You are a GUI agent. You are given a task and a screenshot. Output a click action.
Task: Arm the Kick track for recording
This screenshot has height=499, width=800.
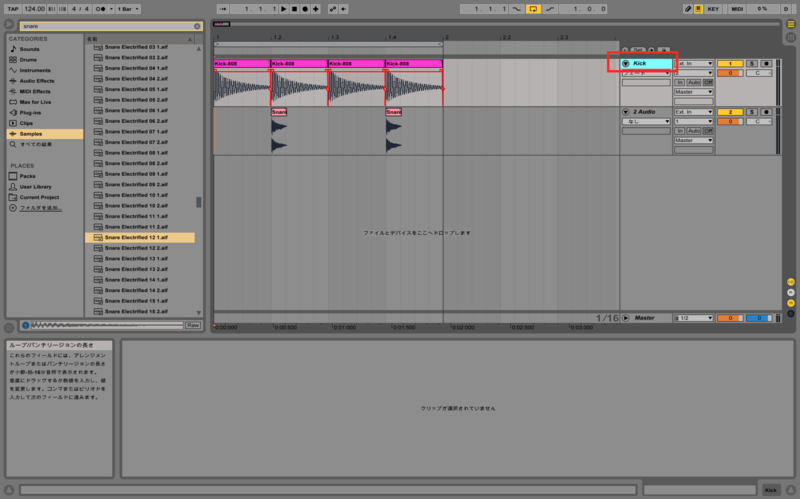click(x=766, y=63)
